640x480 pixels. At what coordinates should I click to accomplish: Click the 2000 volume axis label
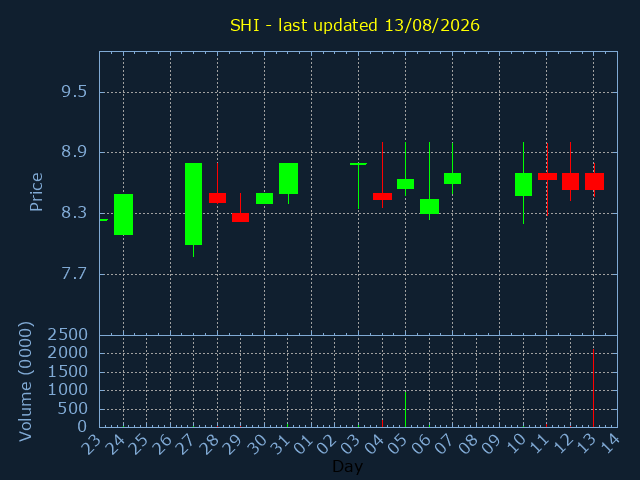point(68,353)
